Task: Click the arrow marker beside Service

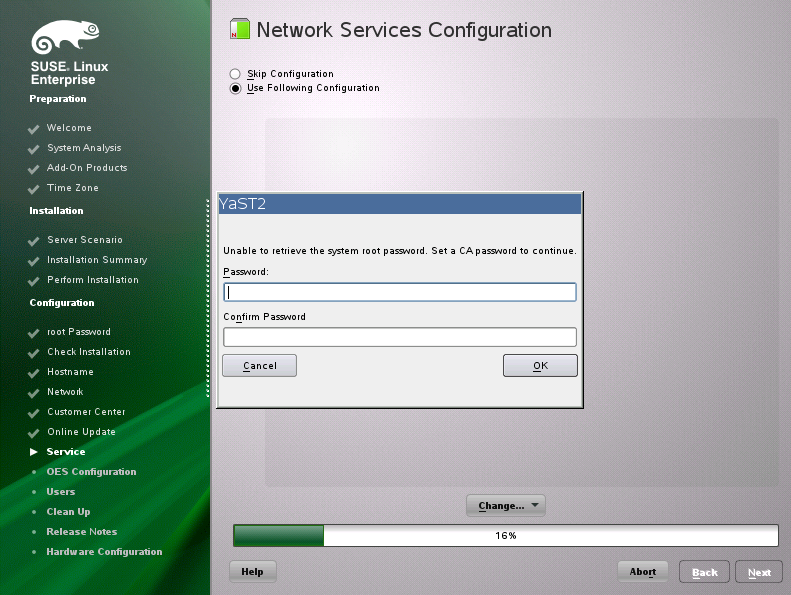Action: point(34,452)
